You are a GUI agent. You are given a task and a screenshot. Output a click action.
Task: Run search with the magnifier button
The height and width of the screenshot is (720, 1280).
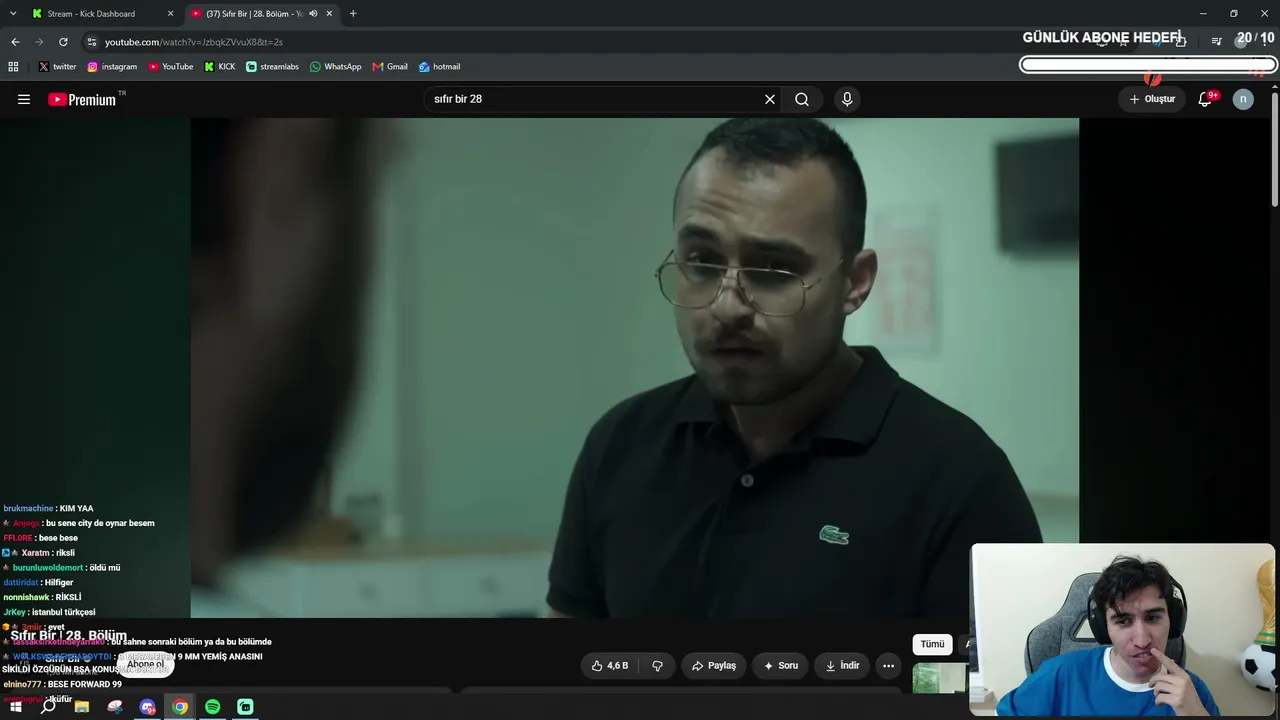click(802, 99)
